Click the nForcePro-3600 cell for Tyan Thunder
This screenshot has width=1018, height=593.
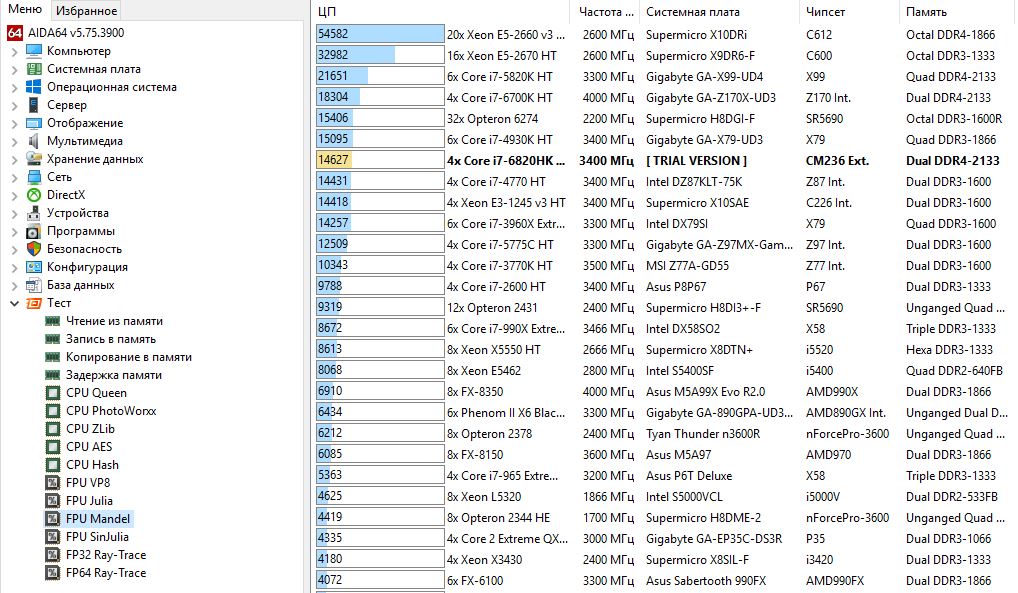[847, 434]
